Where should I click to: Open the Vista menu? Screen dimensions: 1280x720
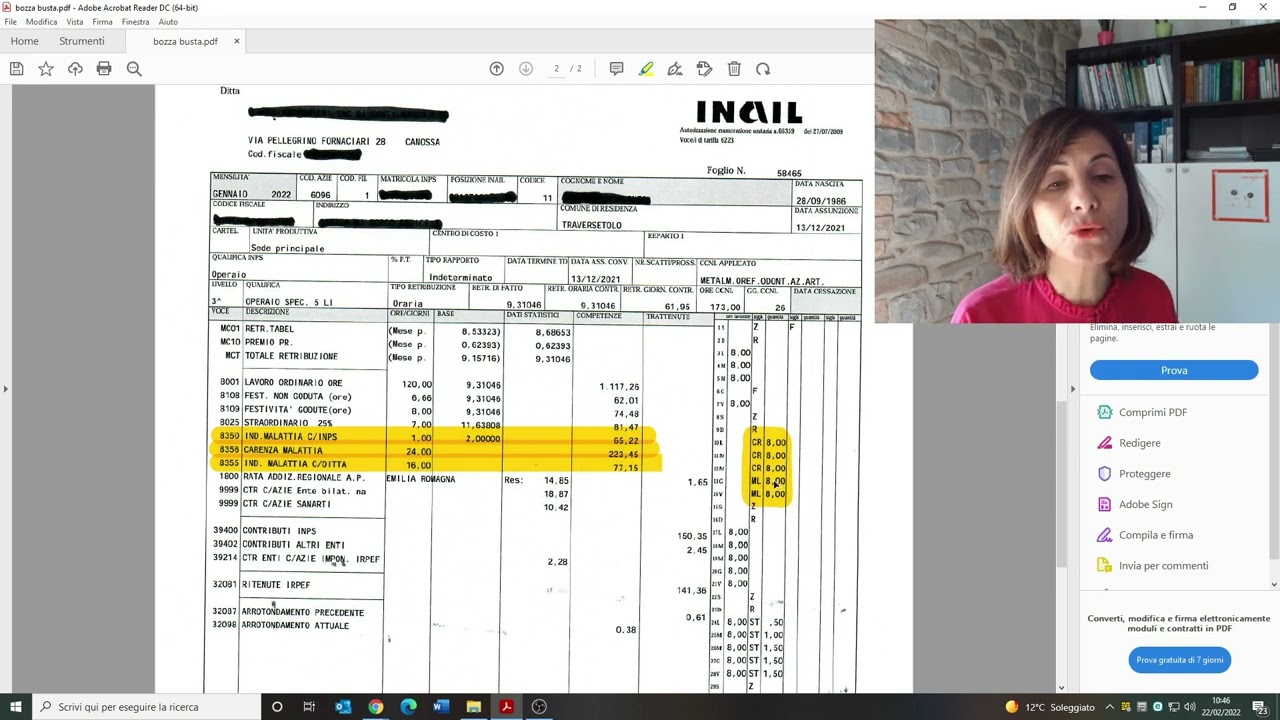[x=75, y=22]
